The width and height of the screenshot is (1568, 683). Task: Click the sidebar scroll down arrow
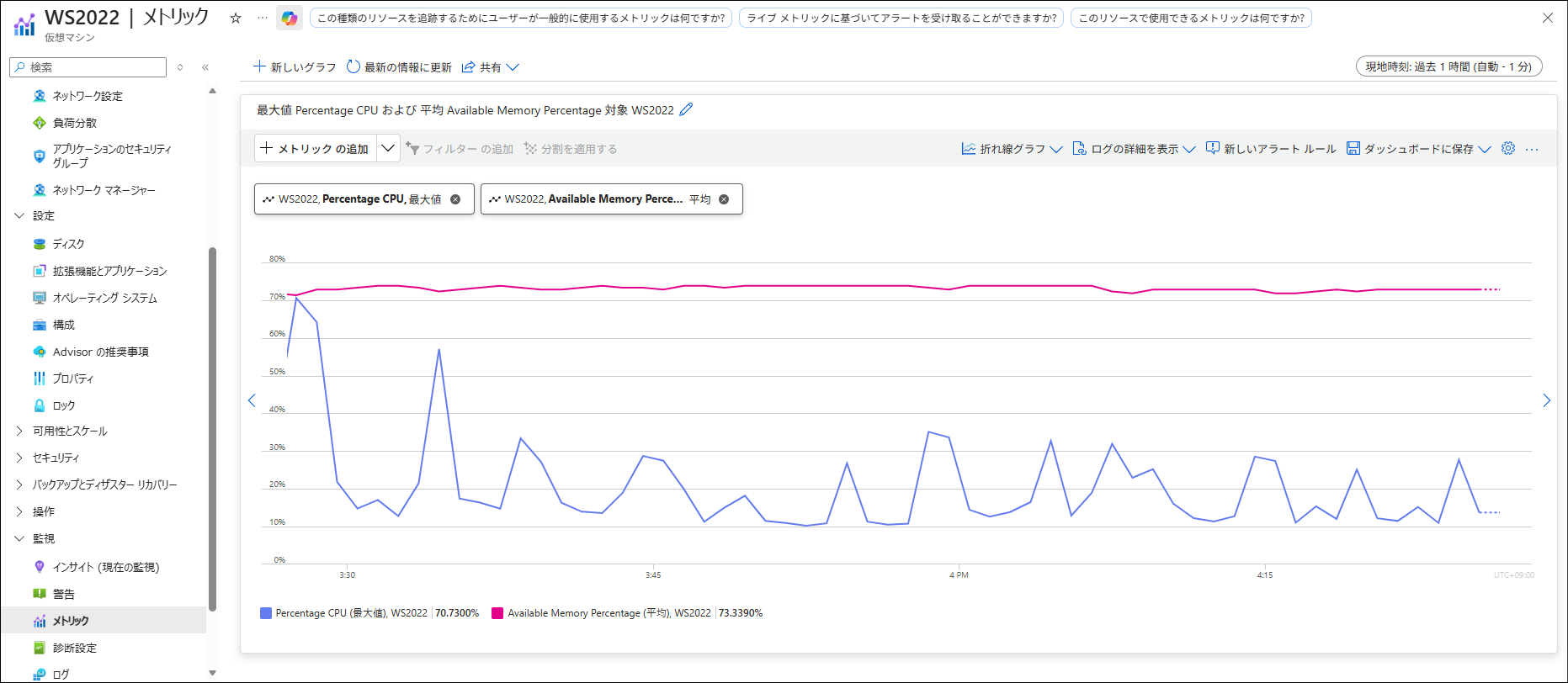[x=212, y=673]
